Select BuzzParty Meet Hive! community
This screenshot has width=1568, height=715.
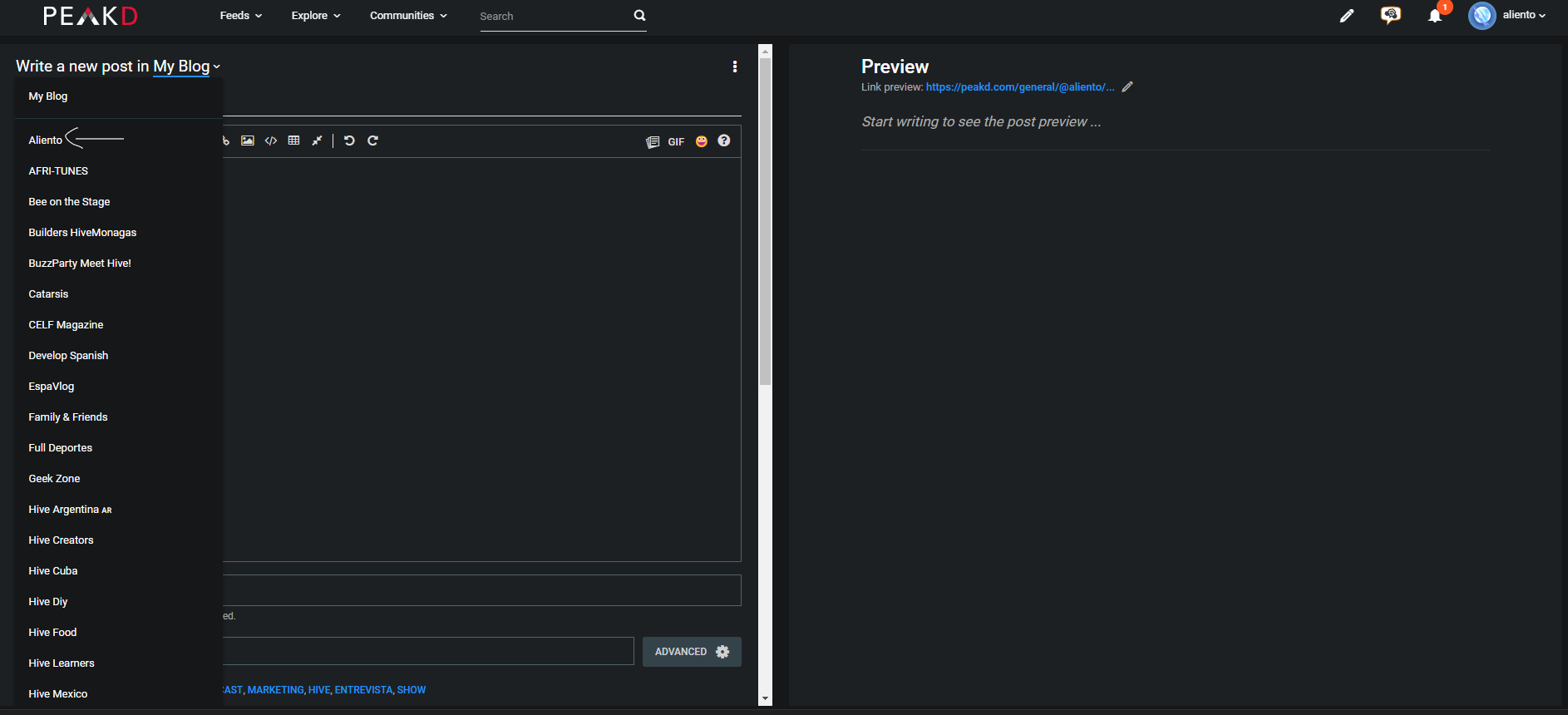[119, 263]
